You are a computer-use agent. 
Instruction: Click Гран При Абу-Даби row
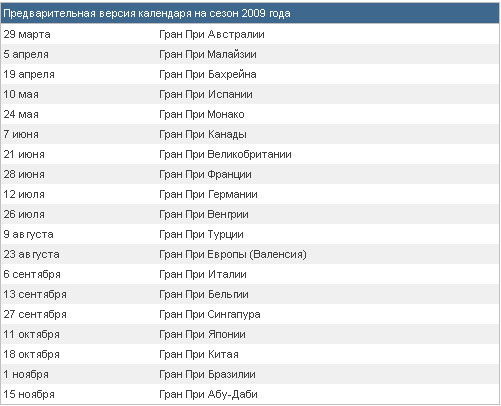pyautogui.click(x=250, y=394)
